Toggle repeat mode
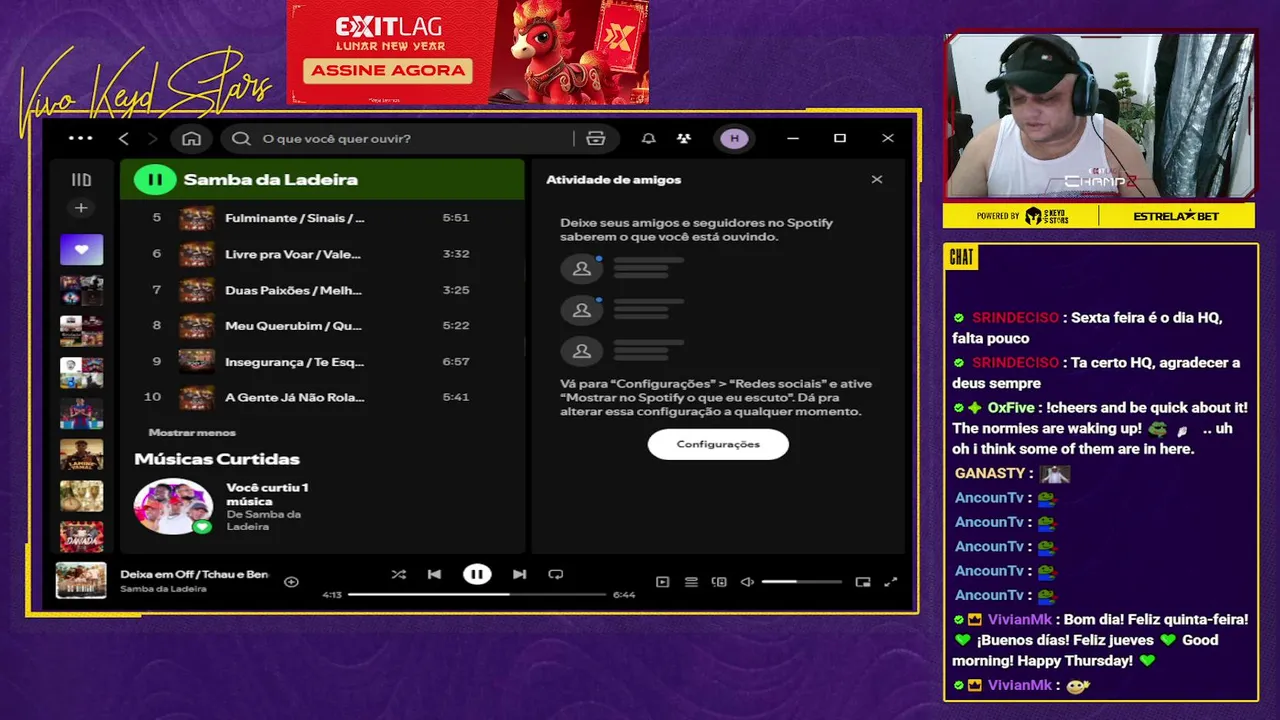Viewport: 1280px width, 720px height. [556, 574]
